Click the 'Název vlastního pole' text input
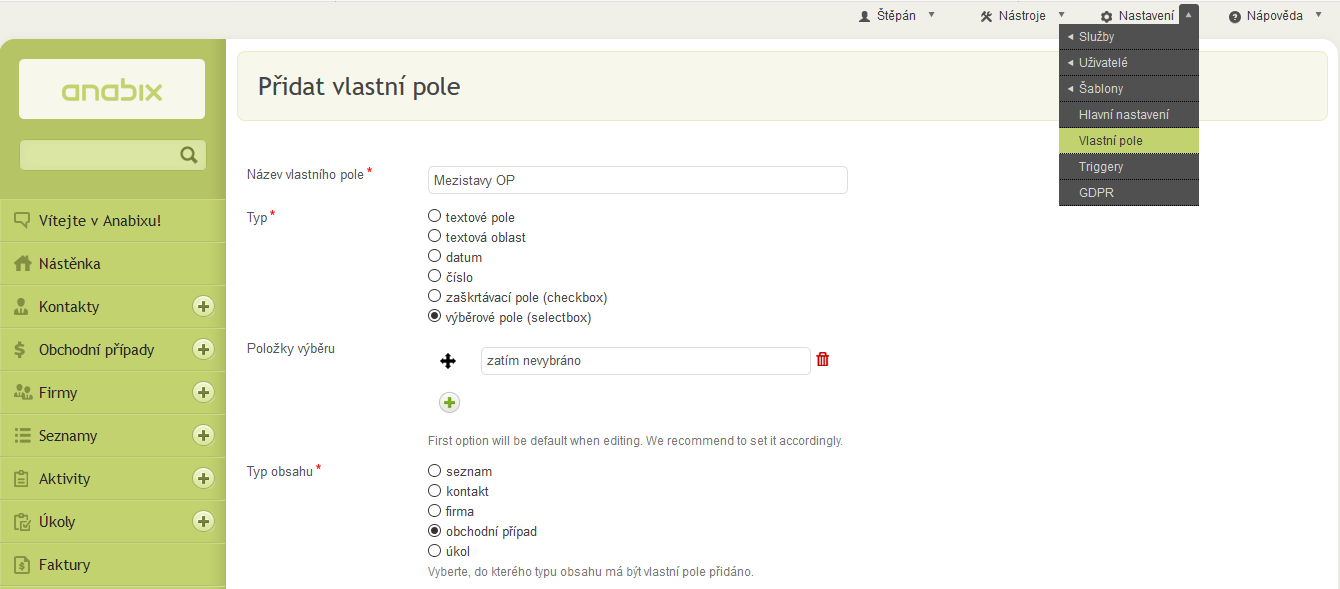 637,180
